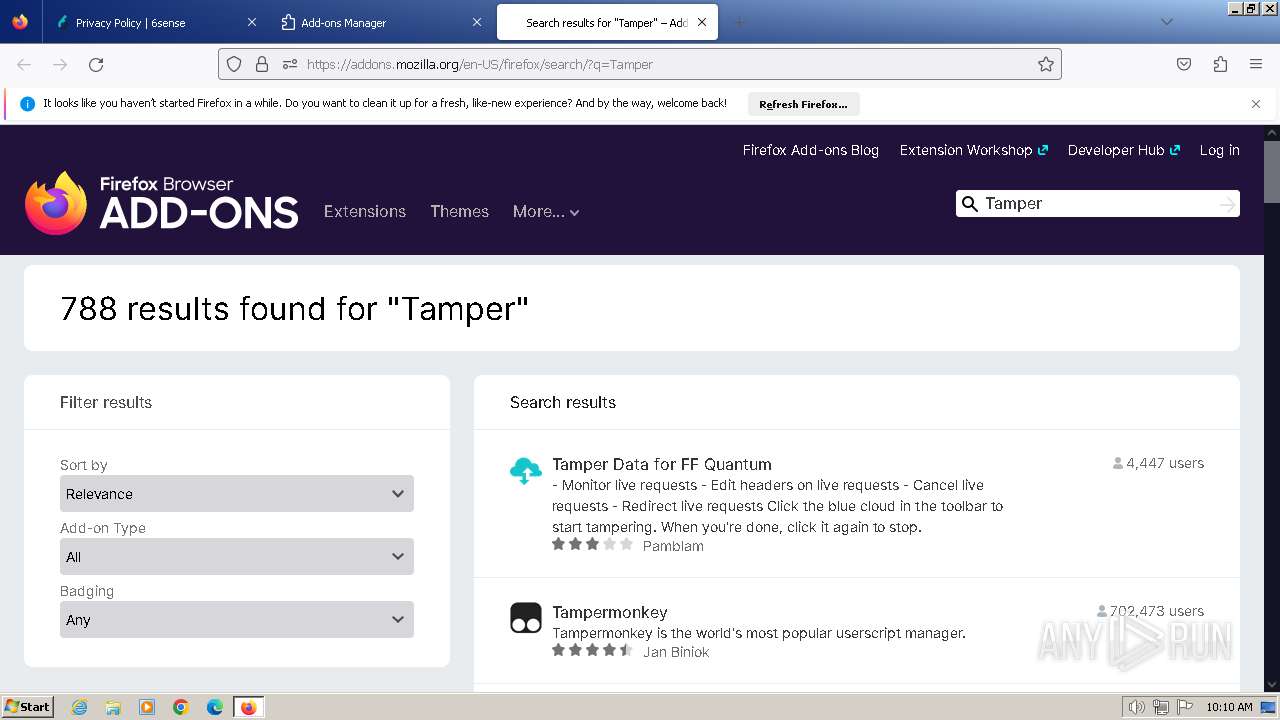Open the Badging Any dropdown
The width and height of the screenshot is (1280, 720).
click(x=237, y=620)
